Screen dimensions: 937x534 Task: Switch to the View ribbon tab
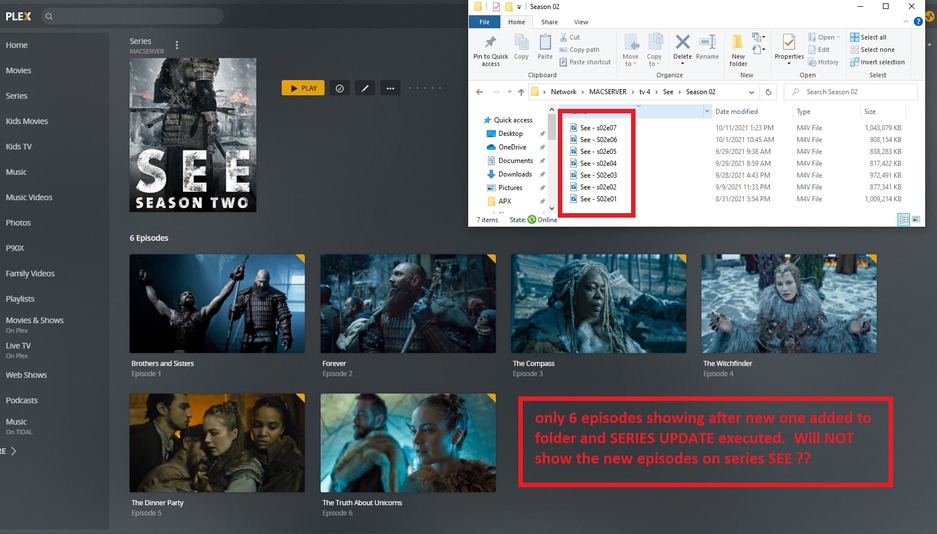tap(581, 22)
